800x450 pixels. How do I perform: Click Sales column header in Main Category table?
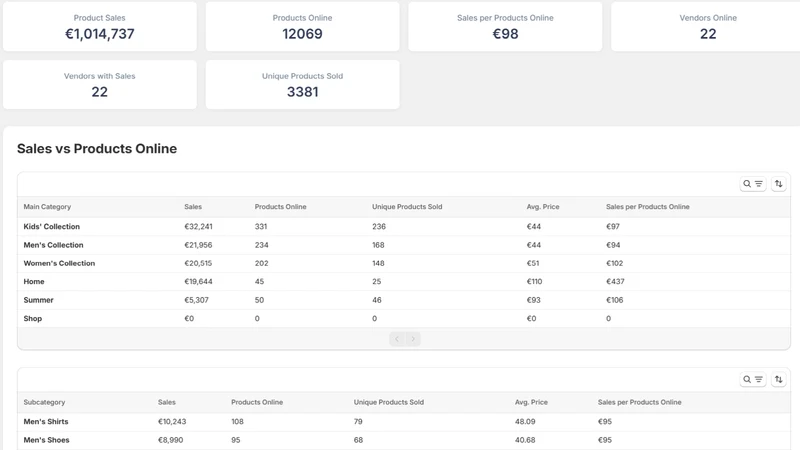pos(193,207)
